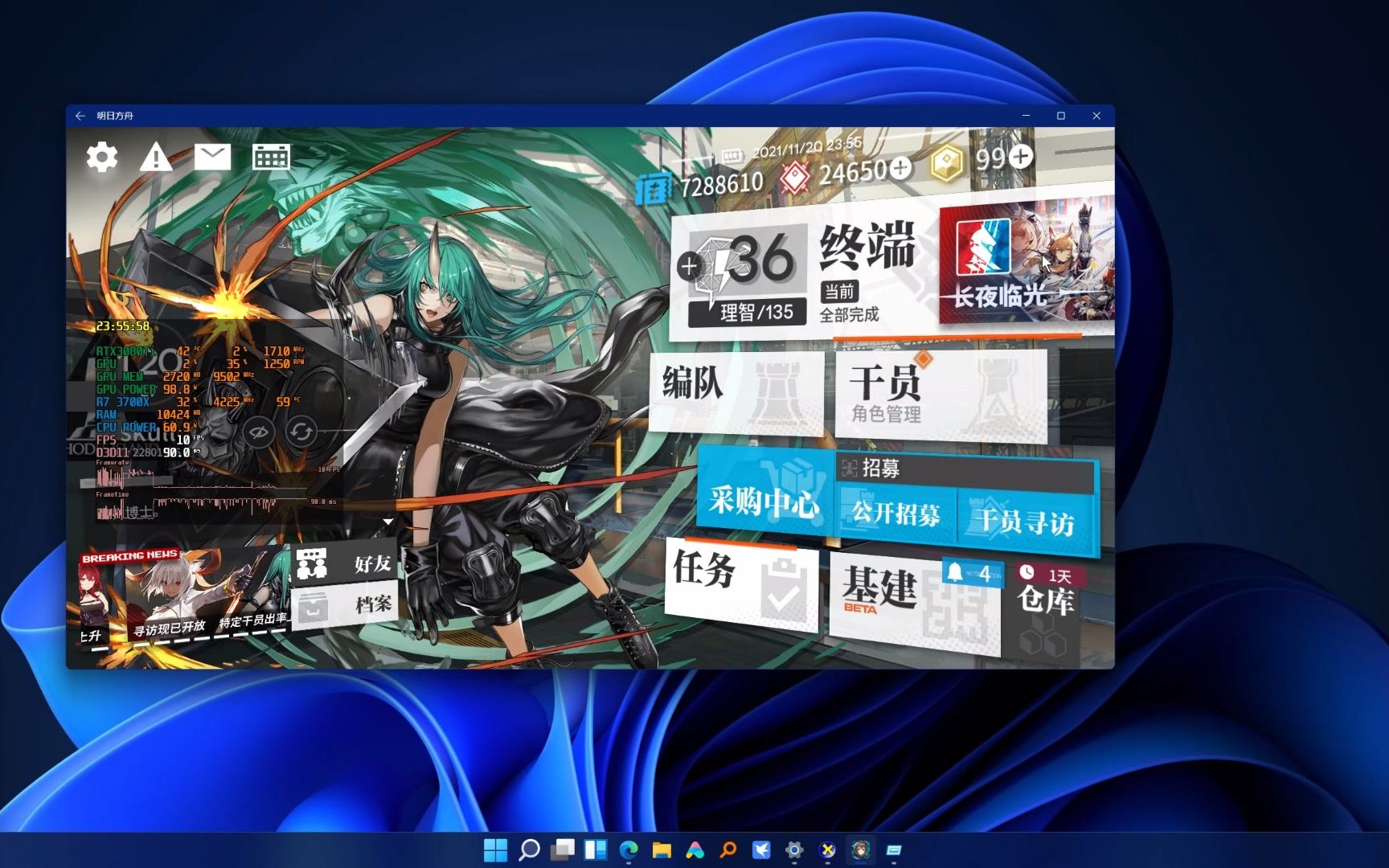Open the 任务 missions panel

pos(741,584)
